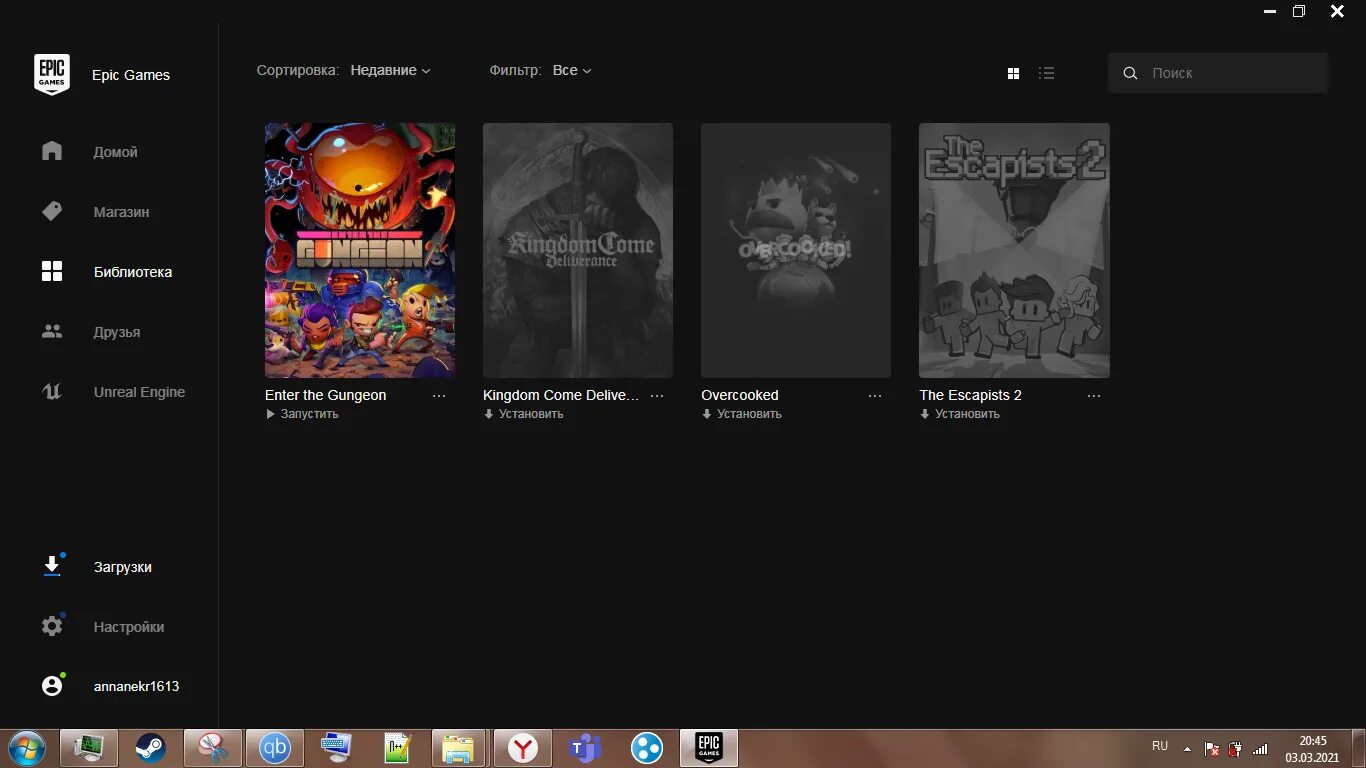
Task: Open the blue circle dots taskbar app
Action: 647,748
